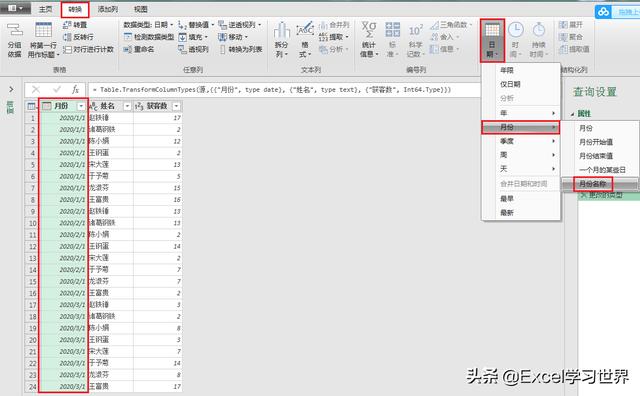This screenshot has width=640, height=396.
Task: Click the 日期 (Date) ribbon button
Action: tap(492, 40)
